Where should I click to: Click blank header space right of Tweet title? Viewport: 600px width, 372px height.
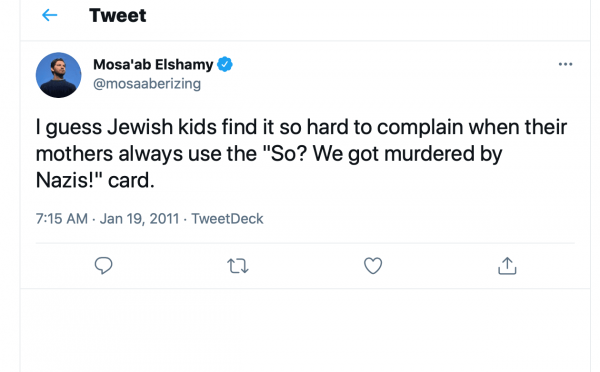tap(367, 15)
